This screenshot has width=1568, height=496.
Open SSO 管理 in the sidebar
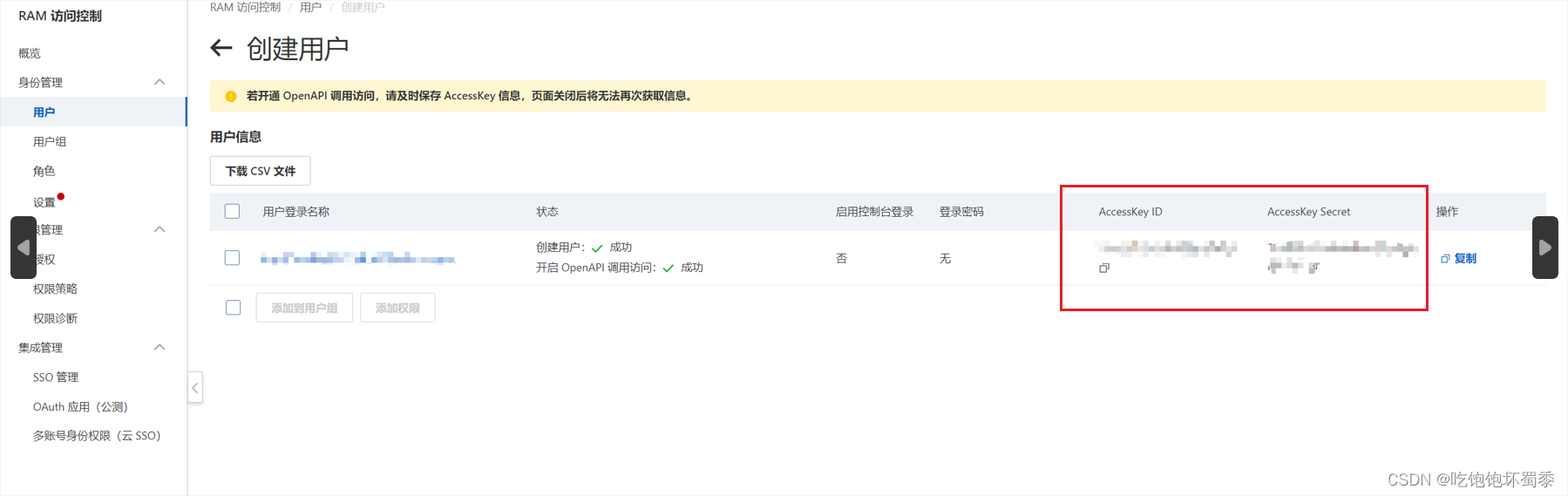[x=56, y=377]
